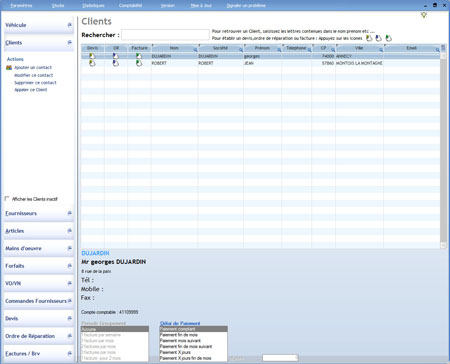Open Signaler un problème menu
The width and height of the screenshot is (450, 364).
(x=246, y=6)
